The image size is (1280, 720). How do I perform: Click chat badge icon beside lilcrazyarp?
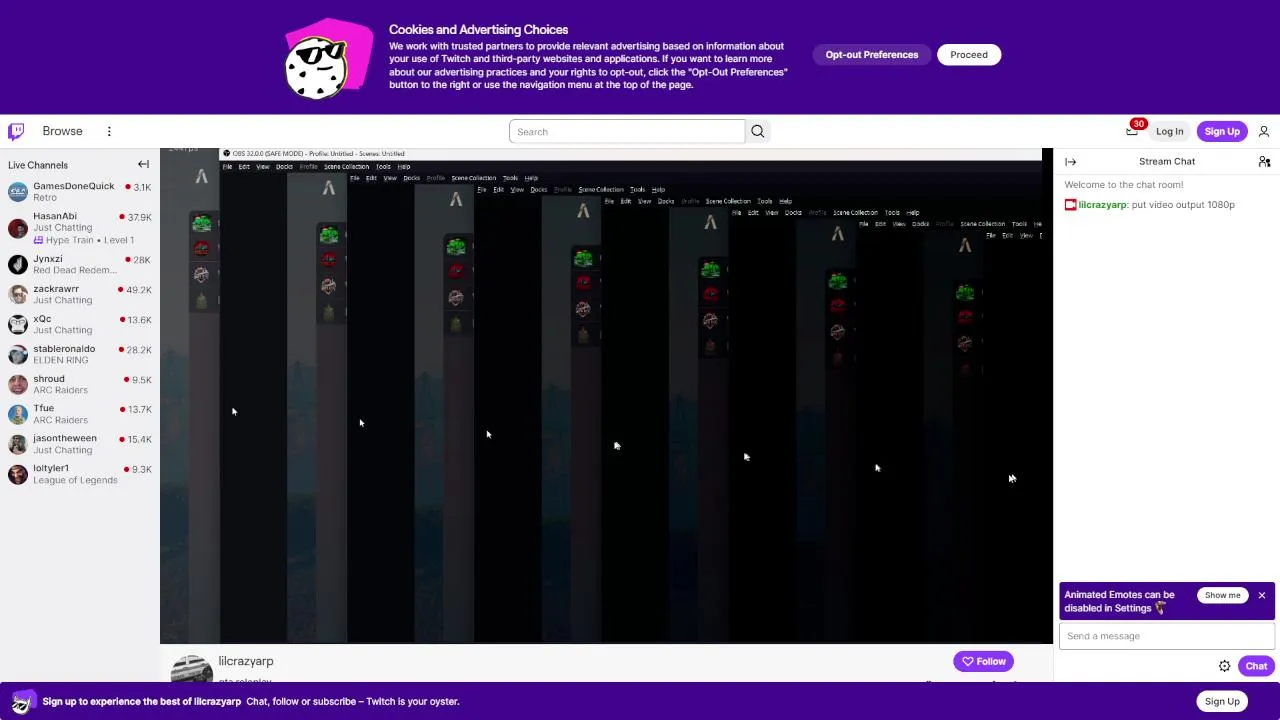point(1070,204)
